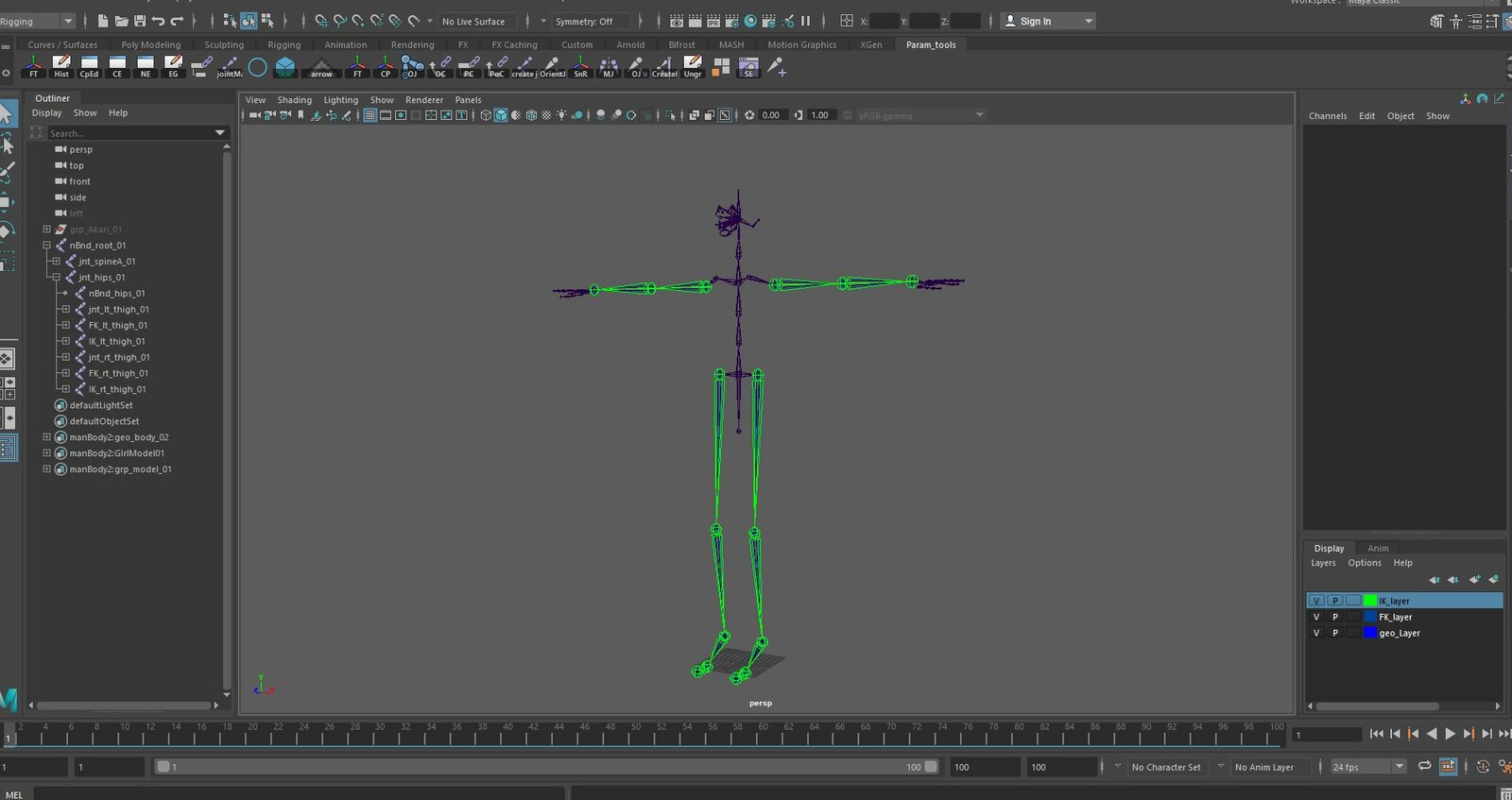Click the OC constraint shelf icon

tap(440, 66)
